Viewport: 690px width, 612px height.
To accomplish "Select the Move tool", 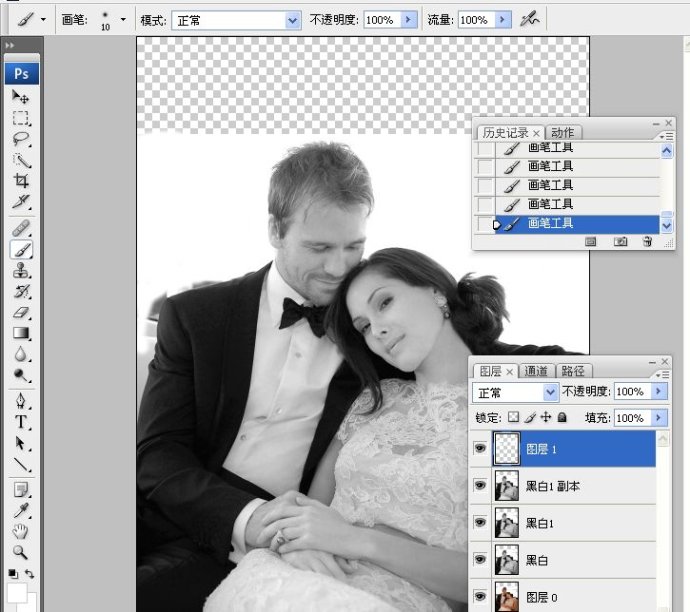I will pos(20,96).
